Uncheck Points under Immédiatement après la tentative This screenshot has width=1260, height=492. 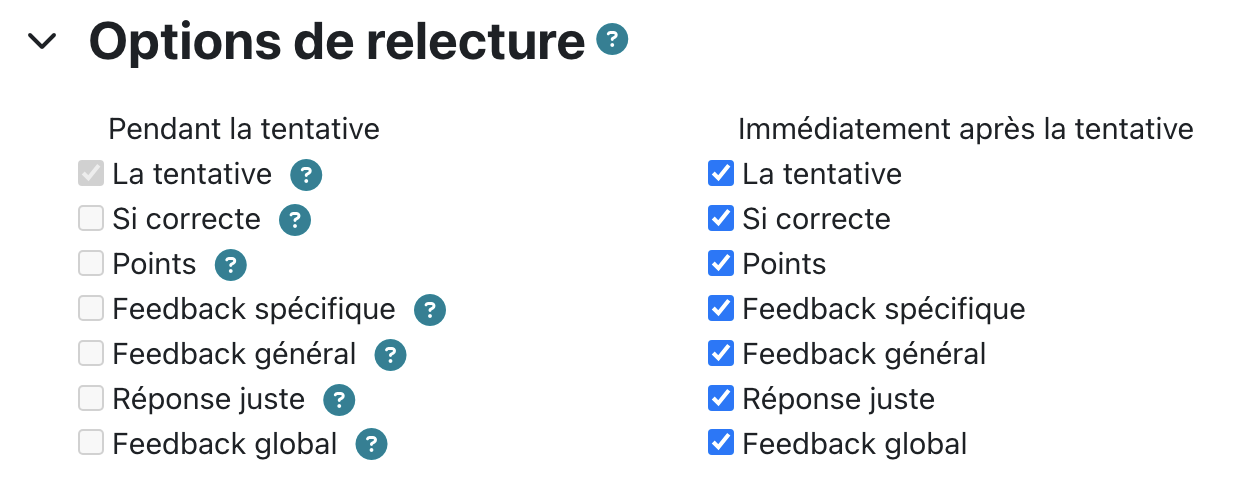[x=720, y=264]
